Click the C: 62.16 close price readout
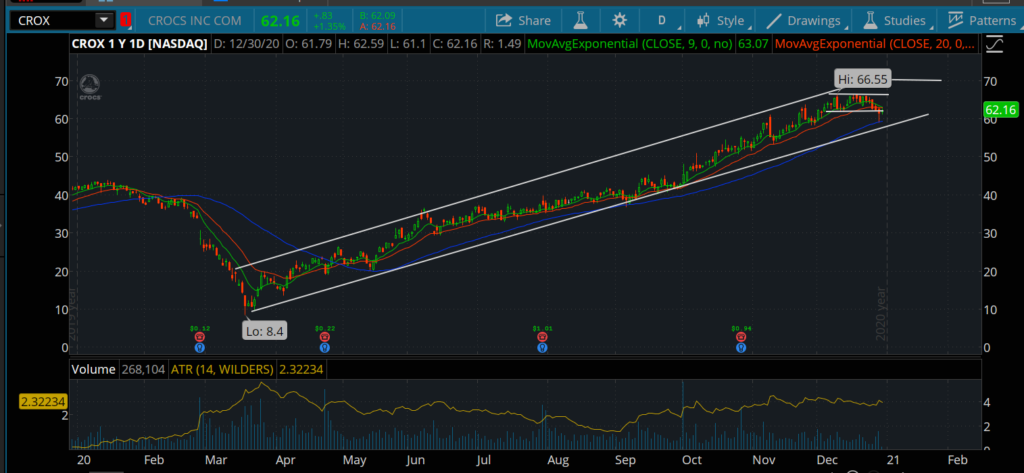 tap(455, 44)
